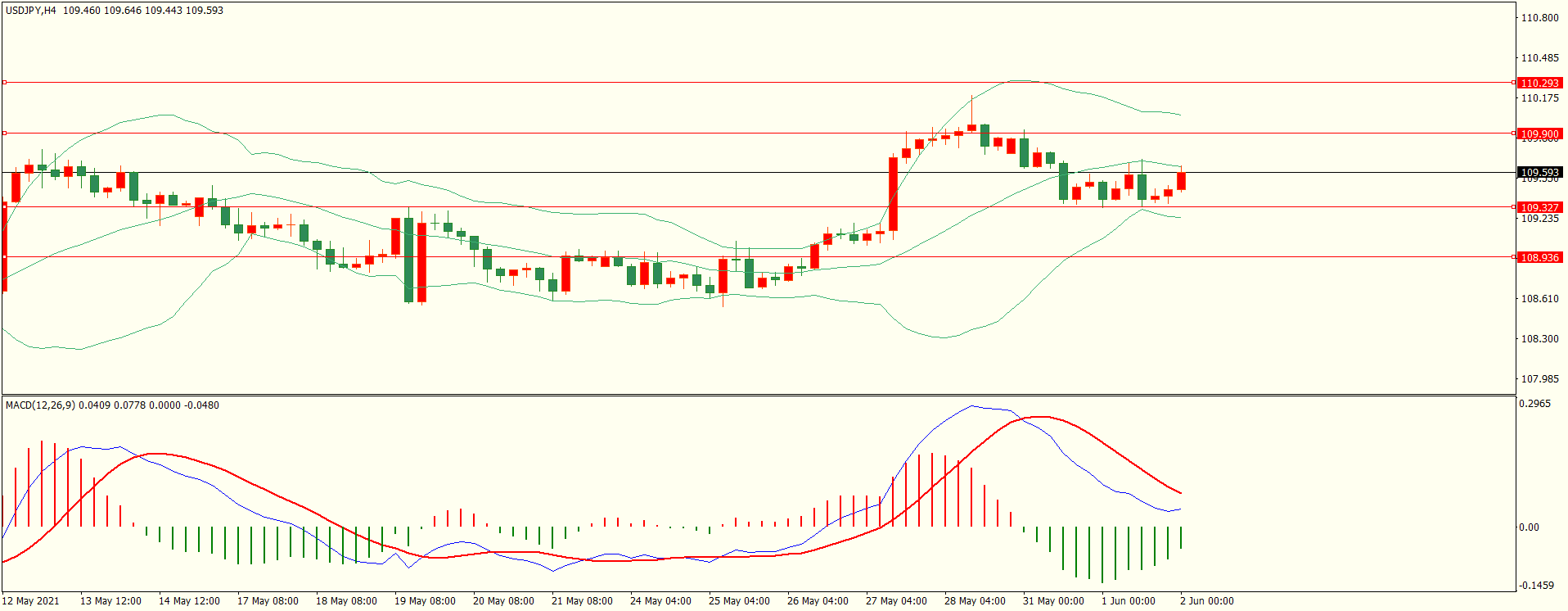Select the 110.293 red price level tag

pyautogui.click(x=1539, y=83)
